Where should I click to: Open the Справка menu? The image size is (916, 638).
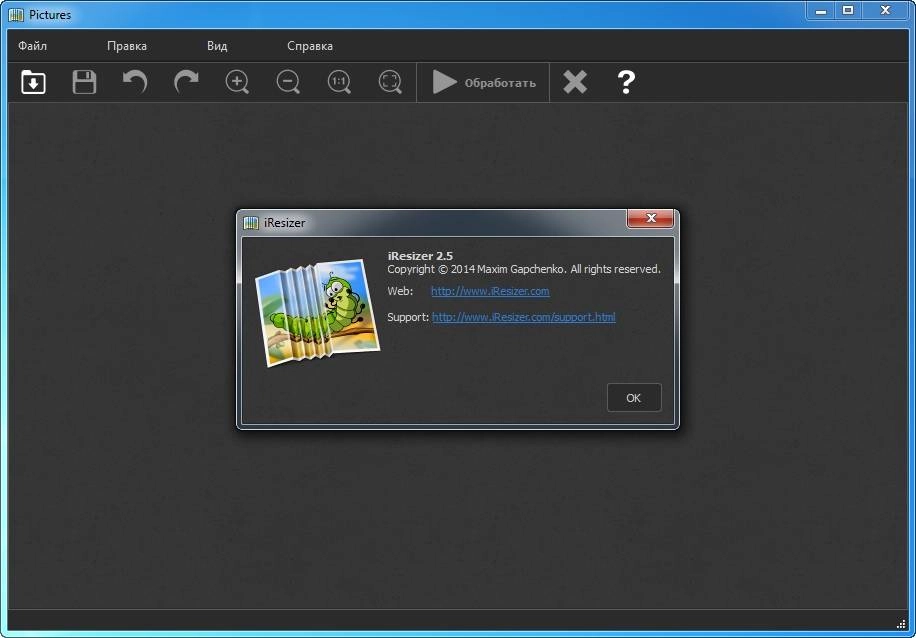[x=310, y=46]
